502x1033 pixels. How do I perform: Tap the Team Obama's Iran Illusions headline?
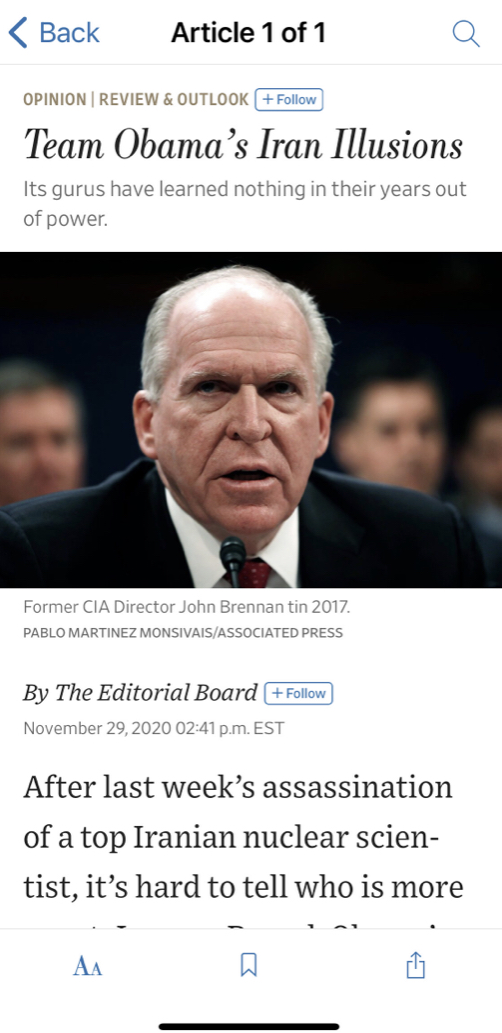pyautogui.click(x=243, y=146)
